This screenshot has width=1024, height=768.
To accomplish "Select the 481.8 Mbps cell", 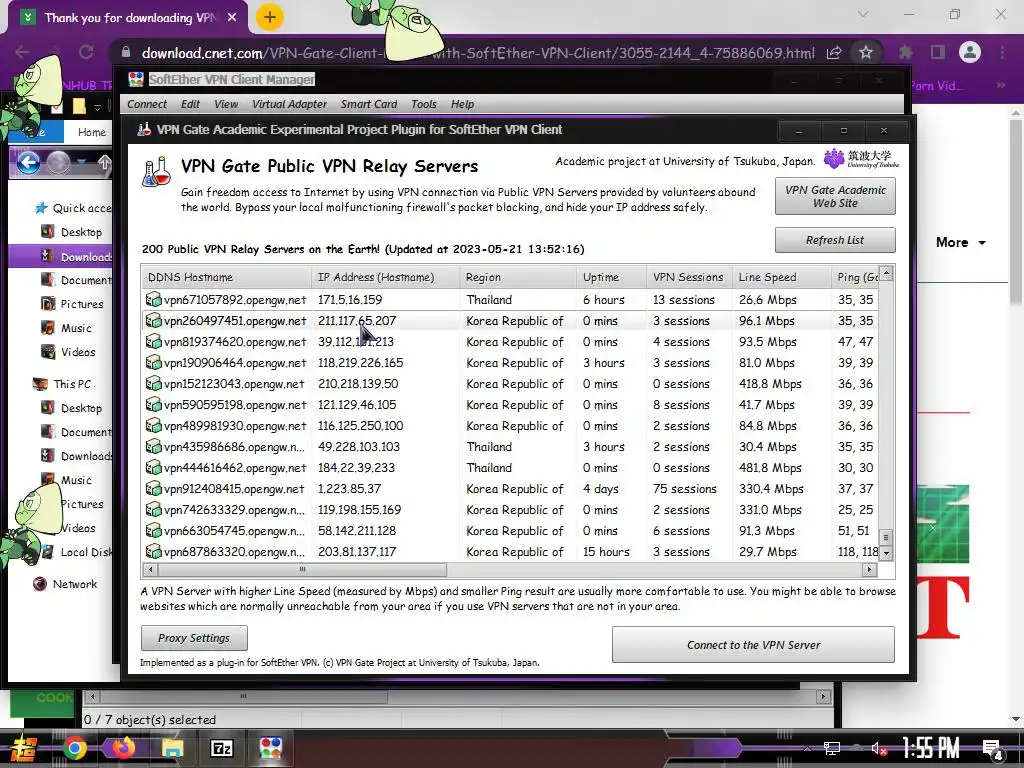I will click(770, 468).
